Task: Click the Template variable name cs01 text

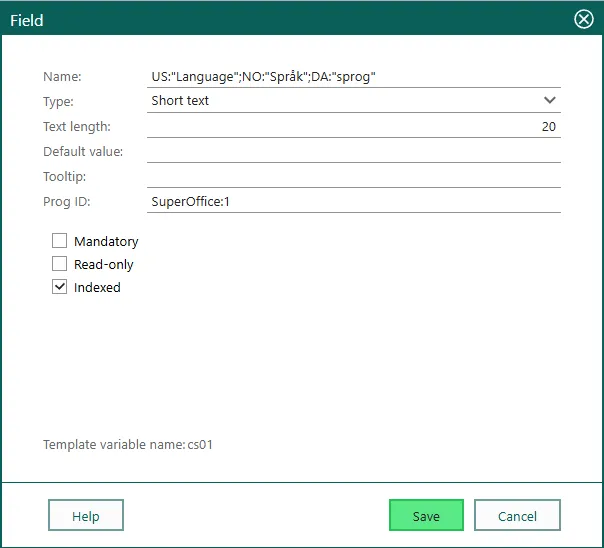Action: 128,444
